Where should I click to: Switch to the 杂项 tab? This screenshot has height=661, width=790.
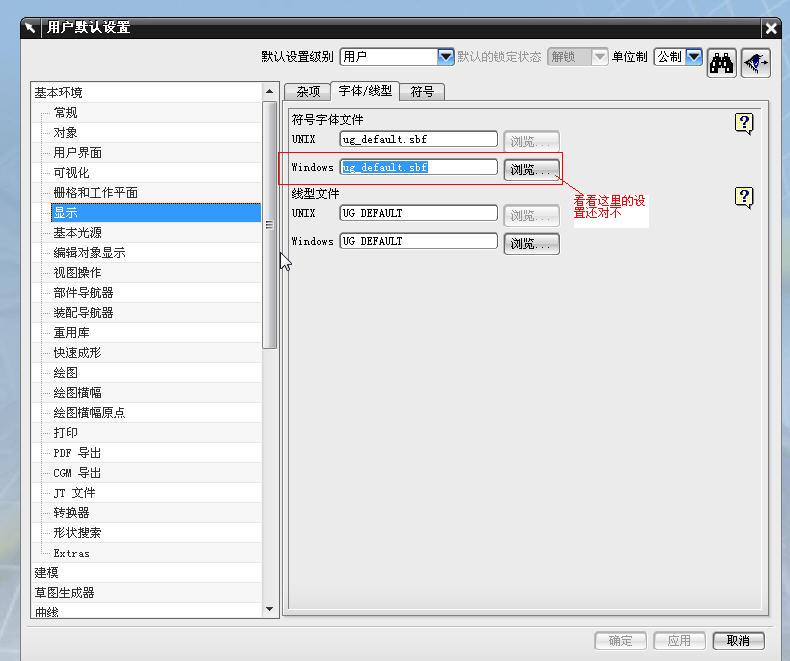(x=308, y=92)
